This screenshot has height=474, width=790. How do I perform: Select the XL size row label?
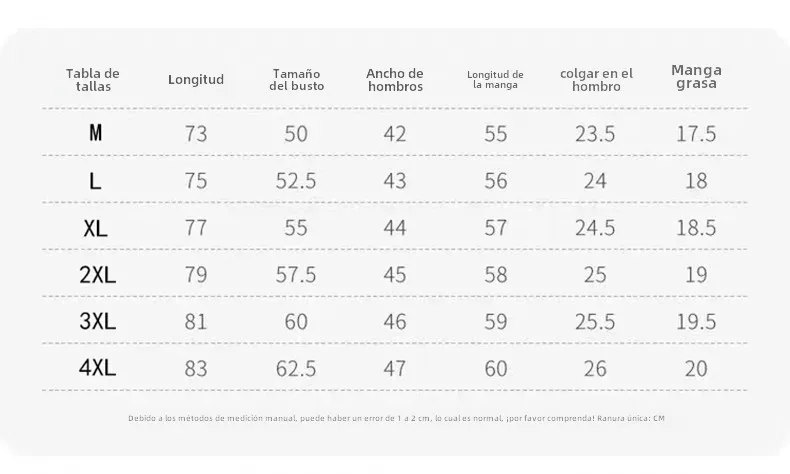tap(96, 228)
